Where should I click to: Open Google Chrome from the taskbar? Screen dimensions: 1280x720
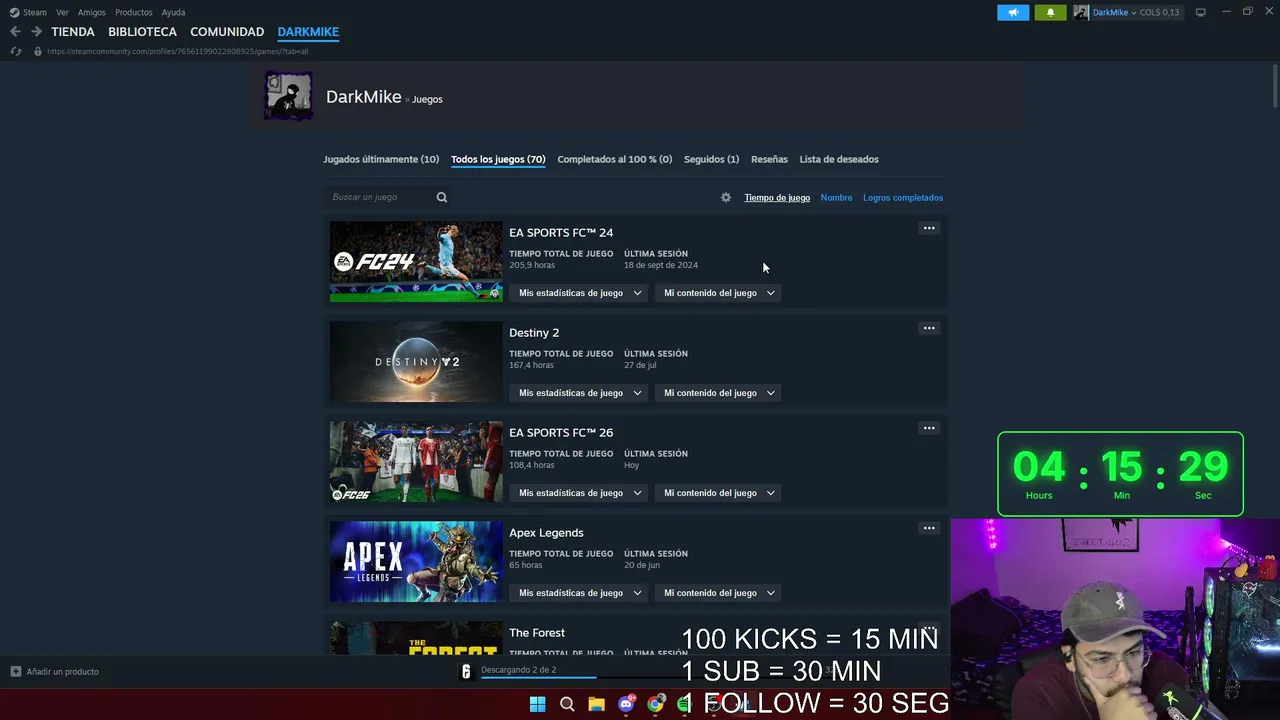tap(655, 704)
